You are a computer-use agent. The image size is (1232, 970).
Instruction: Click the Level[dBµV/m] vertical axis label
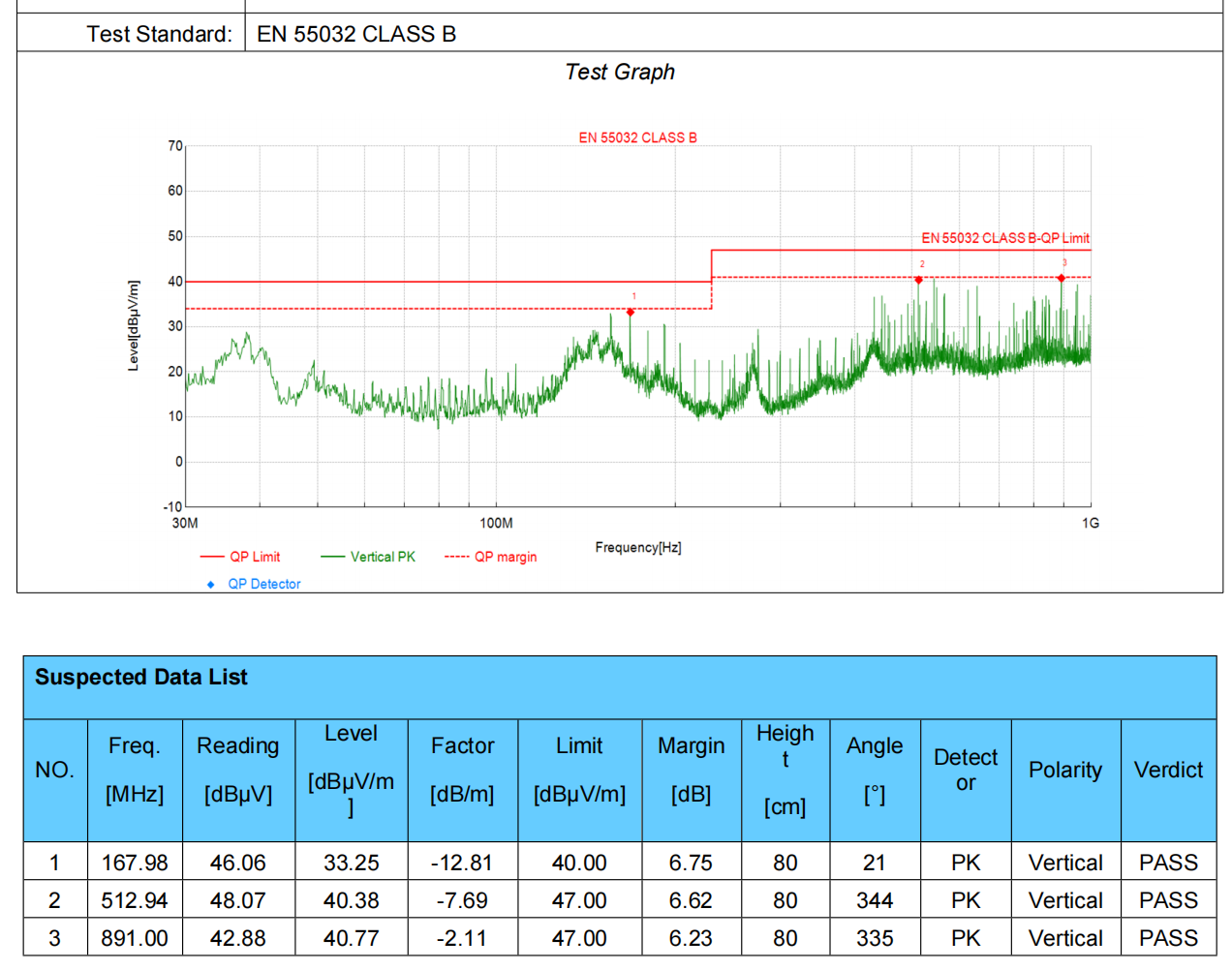pyautogui.click(x=134, y=325)
